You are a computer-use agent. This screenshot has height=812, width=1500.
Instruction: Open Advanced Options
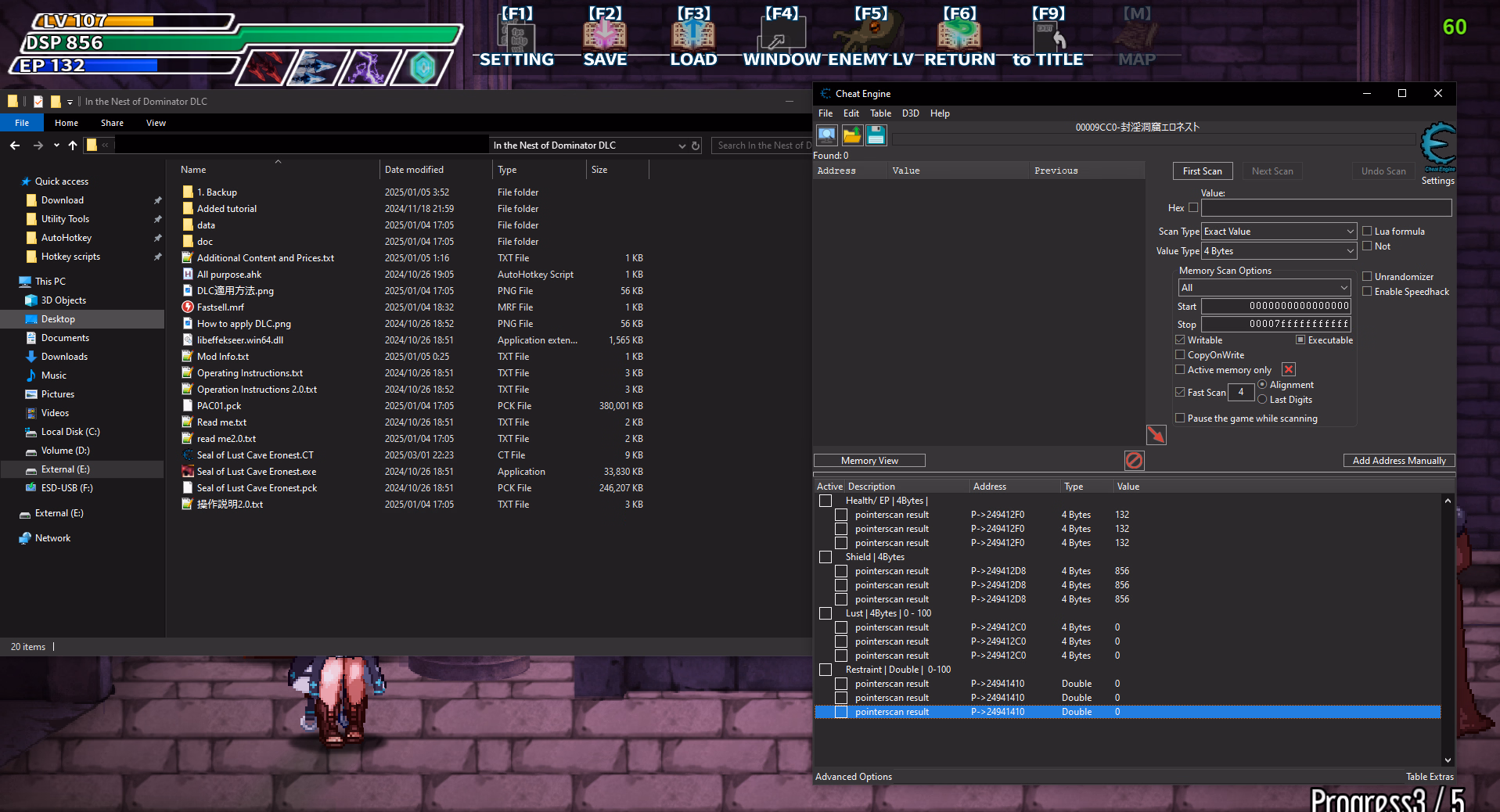coord(854,777)
